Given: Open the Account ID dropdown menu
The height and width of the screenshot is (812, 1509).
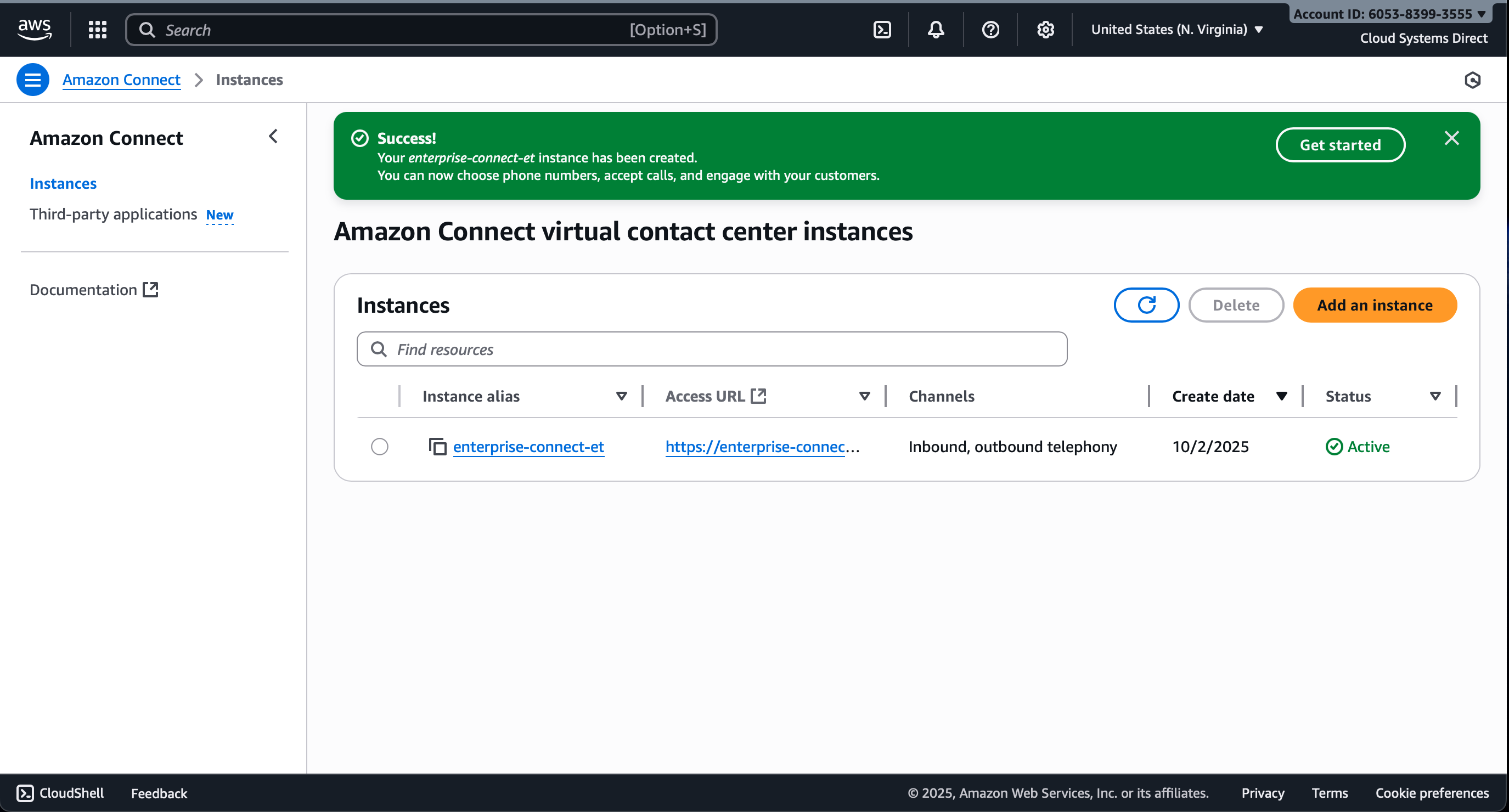Looking at the screenshot, I should tap(1389, 14).
